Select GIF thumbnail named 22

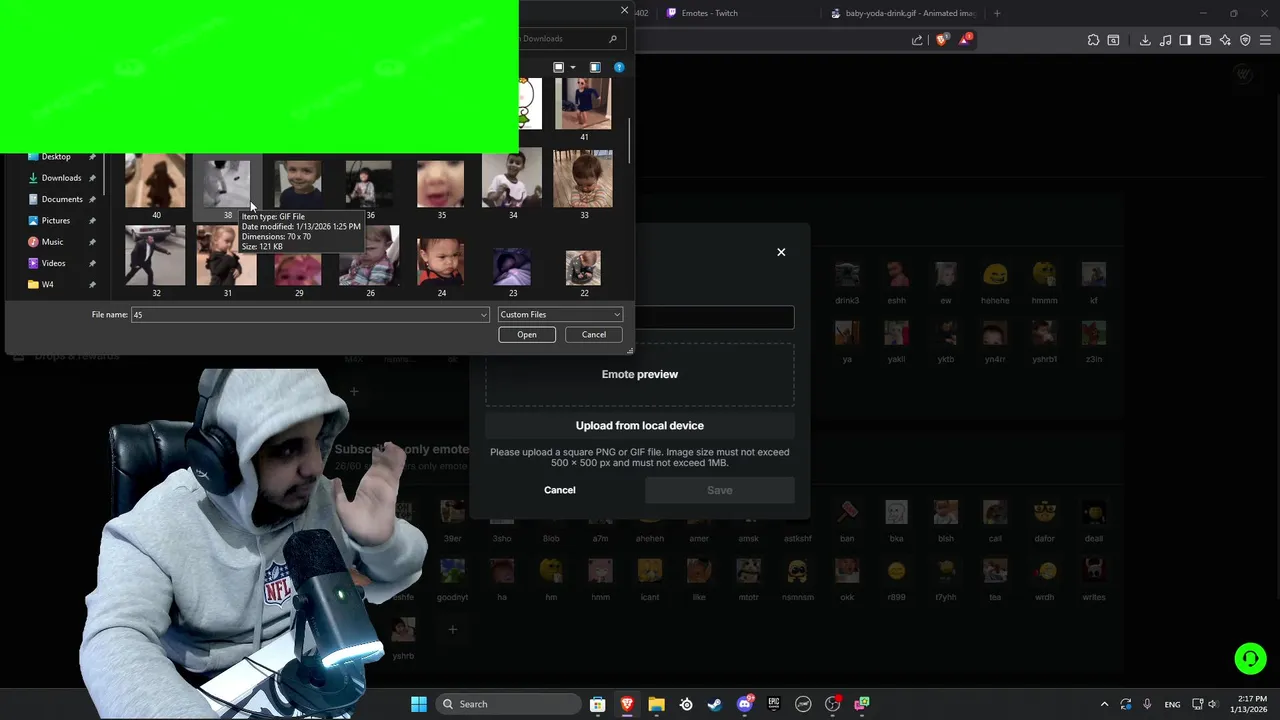584,272
